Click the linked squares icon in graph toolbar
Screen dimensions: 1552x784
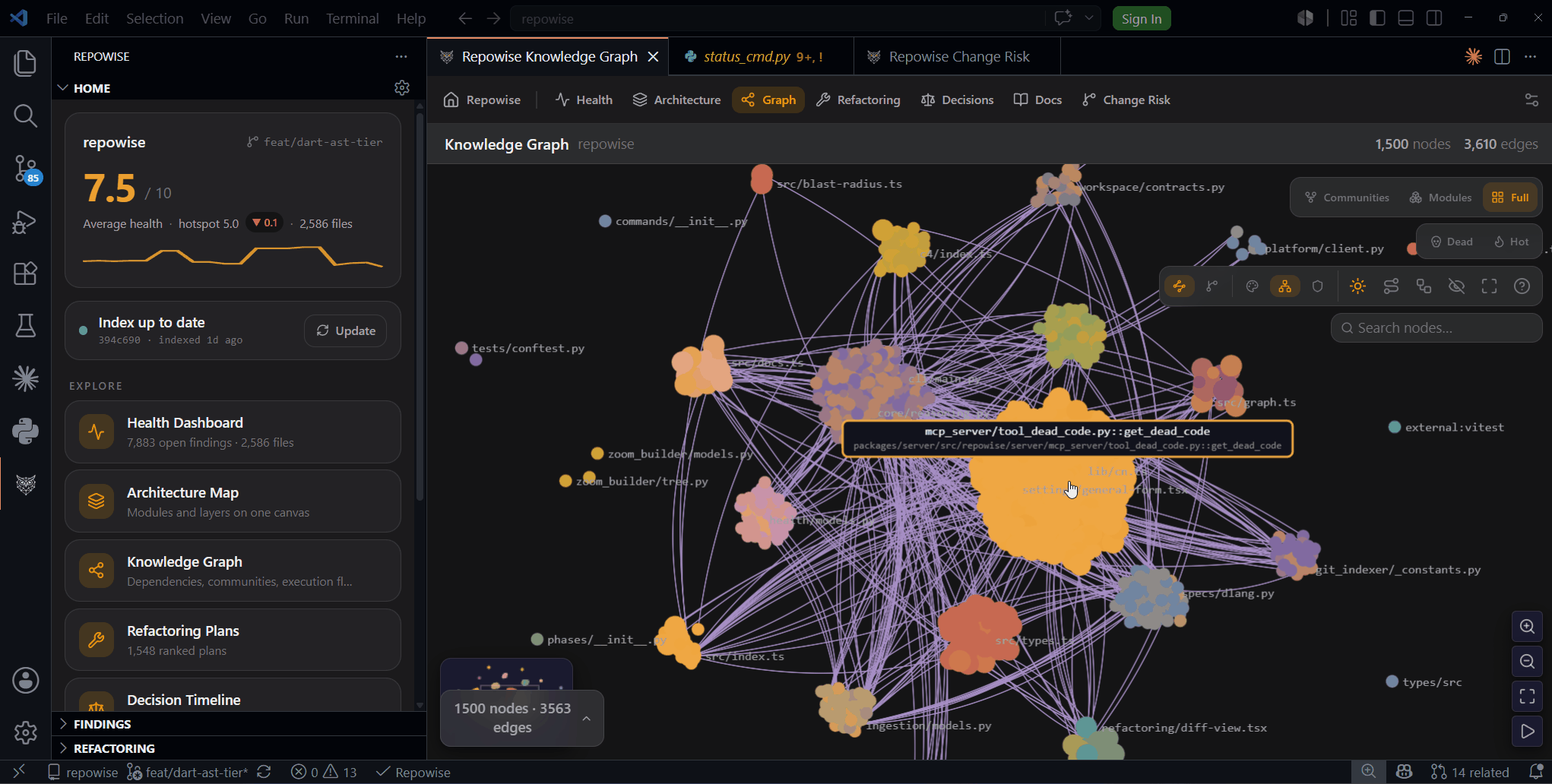point(1424,286)
